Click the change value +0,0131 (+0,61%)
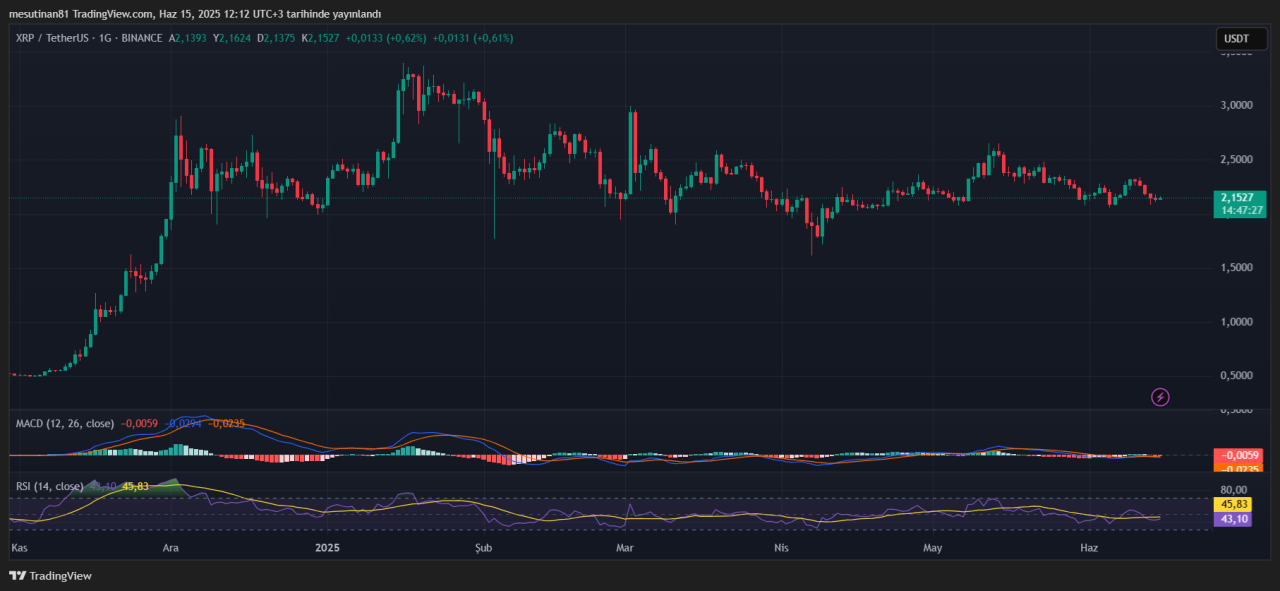This screenshot has height=591, width=1280. tap(473, 38)
